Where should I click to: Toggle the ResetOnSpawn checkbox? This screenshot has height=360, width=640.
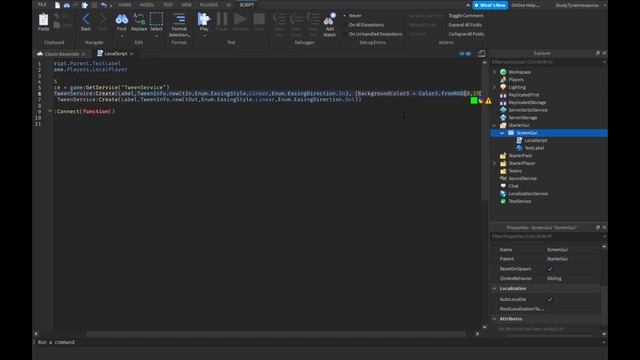tap(550, 269)
